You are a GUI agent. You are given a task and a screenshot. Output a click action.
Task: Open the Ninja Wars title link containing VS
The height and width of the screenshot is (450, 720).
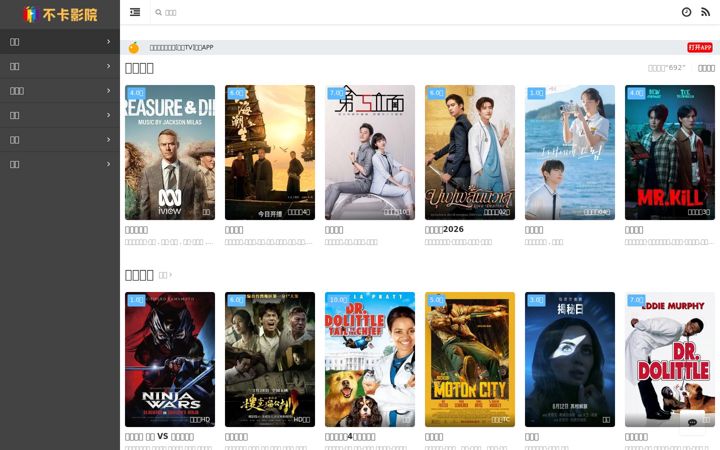[x=159, y=436]
